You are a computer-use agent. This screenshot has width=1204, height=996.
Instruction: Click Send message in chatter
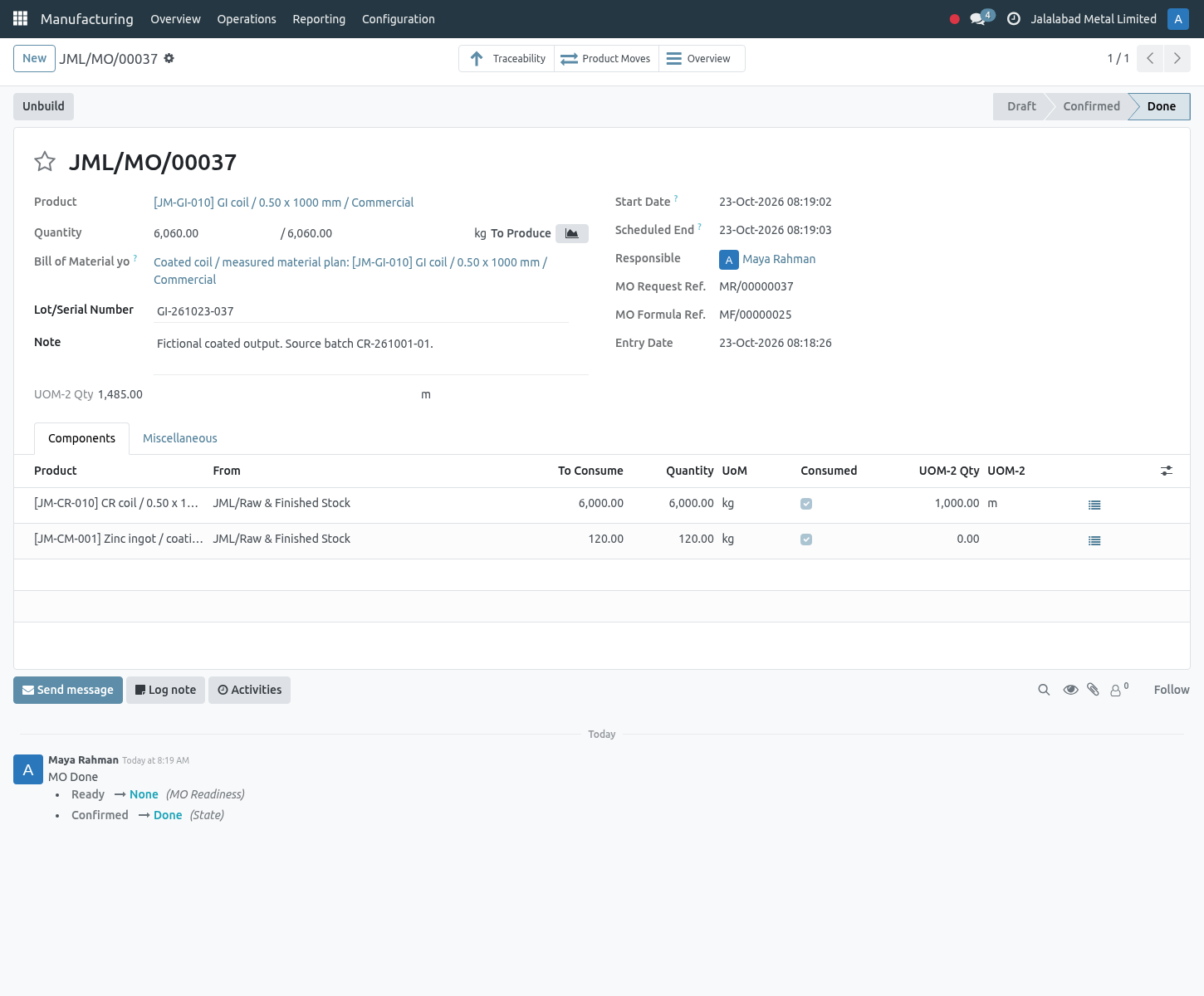[x=68, y=690]
